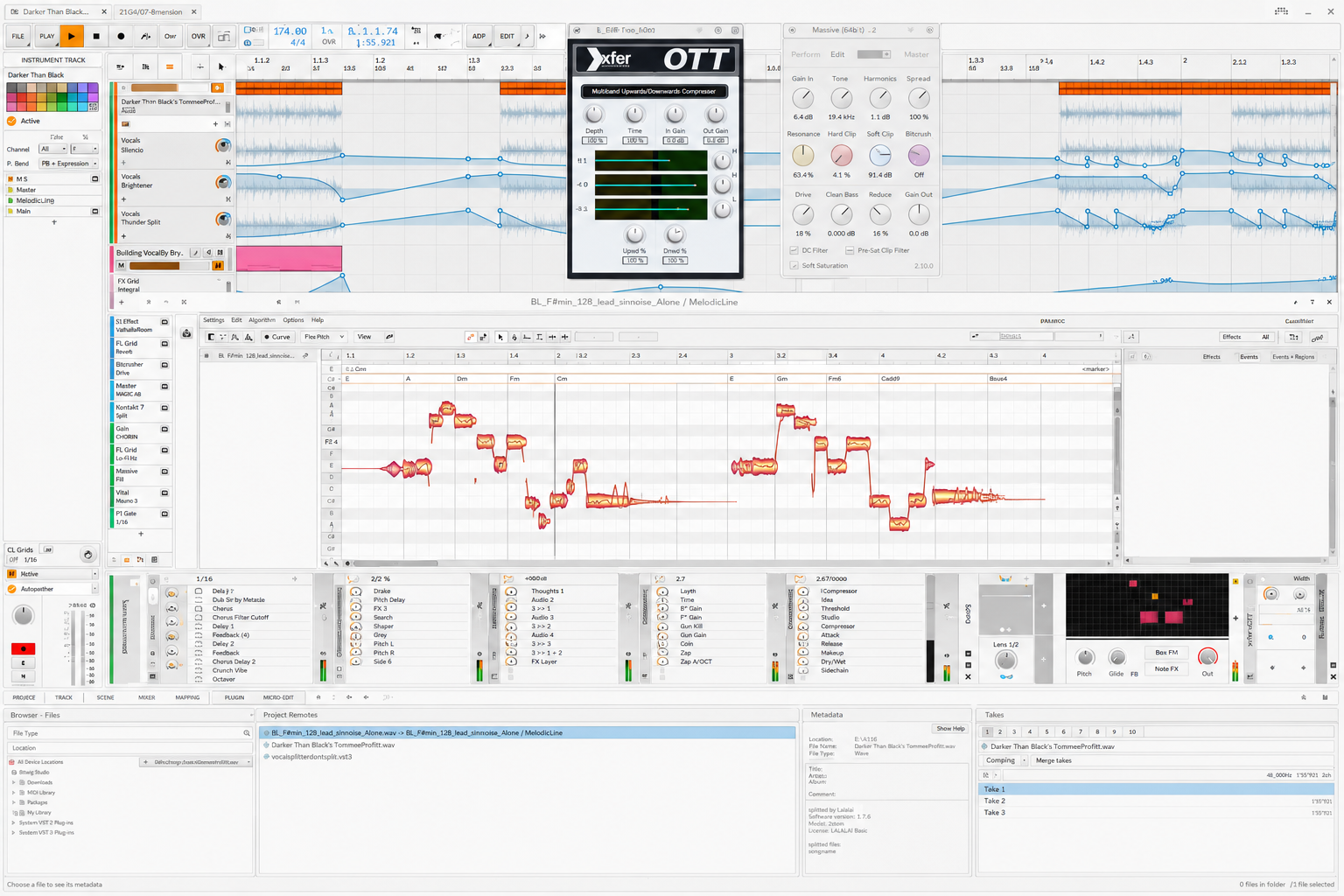The image size is (1344, 896).
Task: Click the red Out knob
Action: [1207, 657]
